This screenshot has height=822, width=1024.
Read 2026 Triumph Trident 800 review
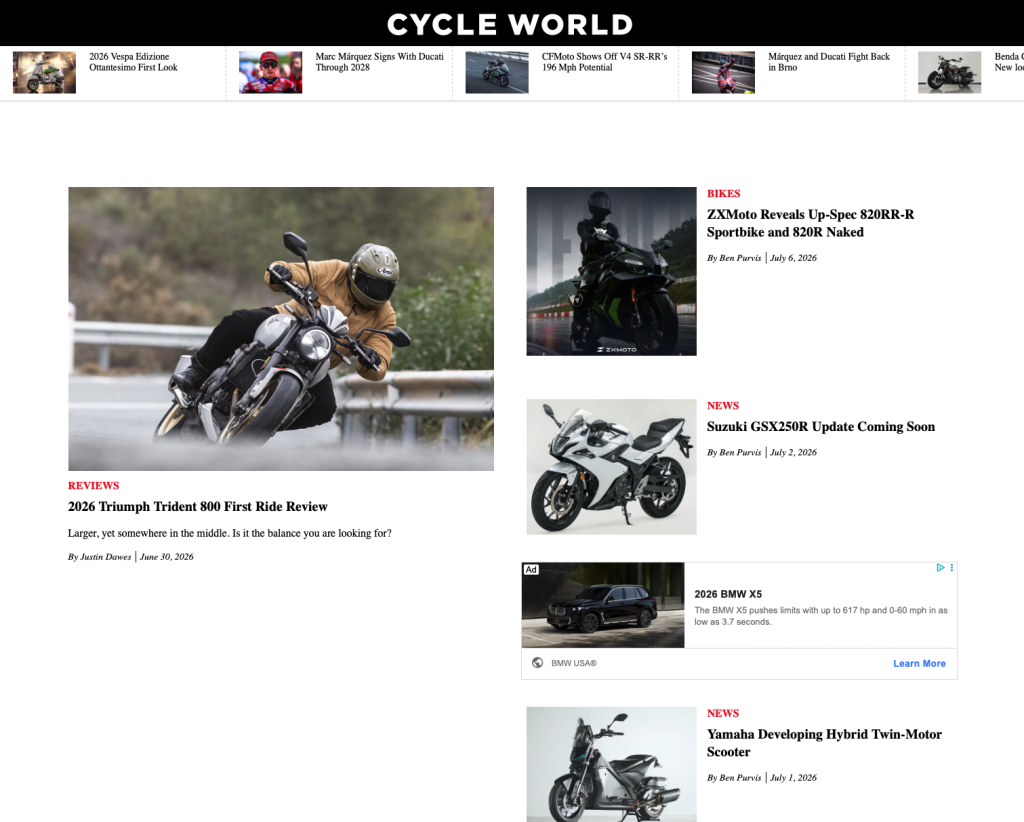[x=198, y=507]
